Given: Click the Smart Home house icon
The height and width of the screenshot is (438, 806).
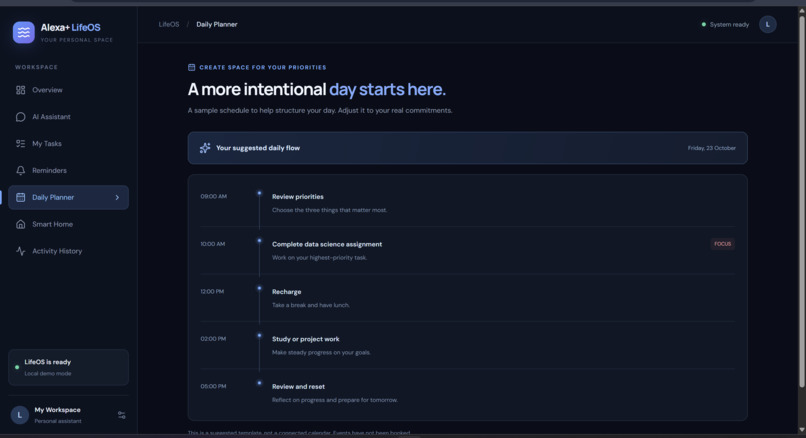Looking at the screenshot, I should pos(21,224).
